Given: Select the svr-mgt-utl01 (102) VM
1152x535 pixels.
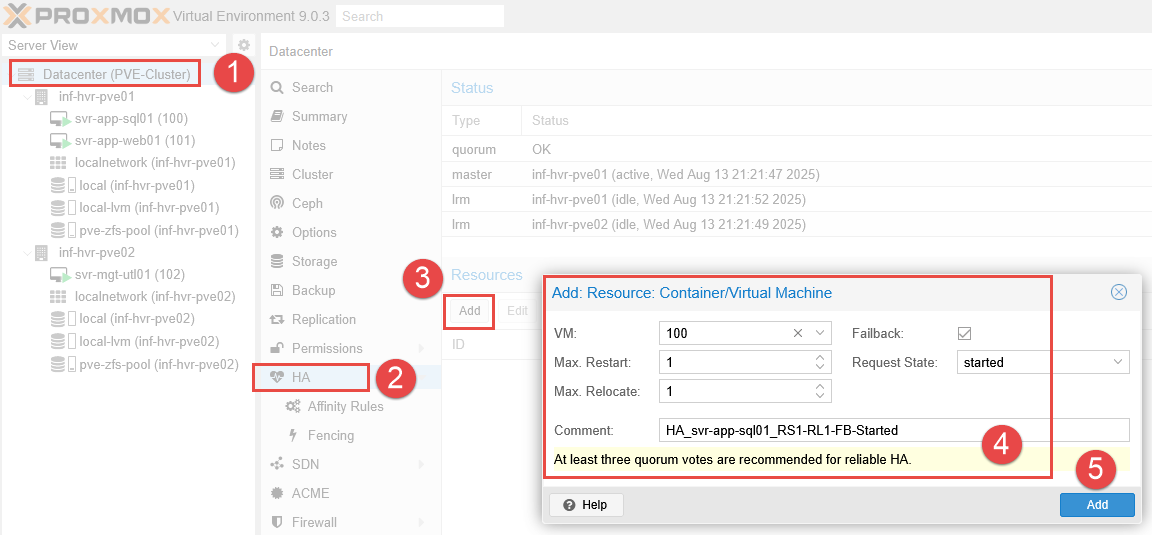Looking at the screenshot, I should [x=129, y=274].
